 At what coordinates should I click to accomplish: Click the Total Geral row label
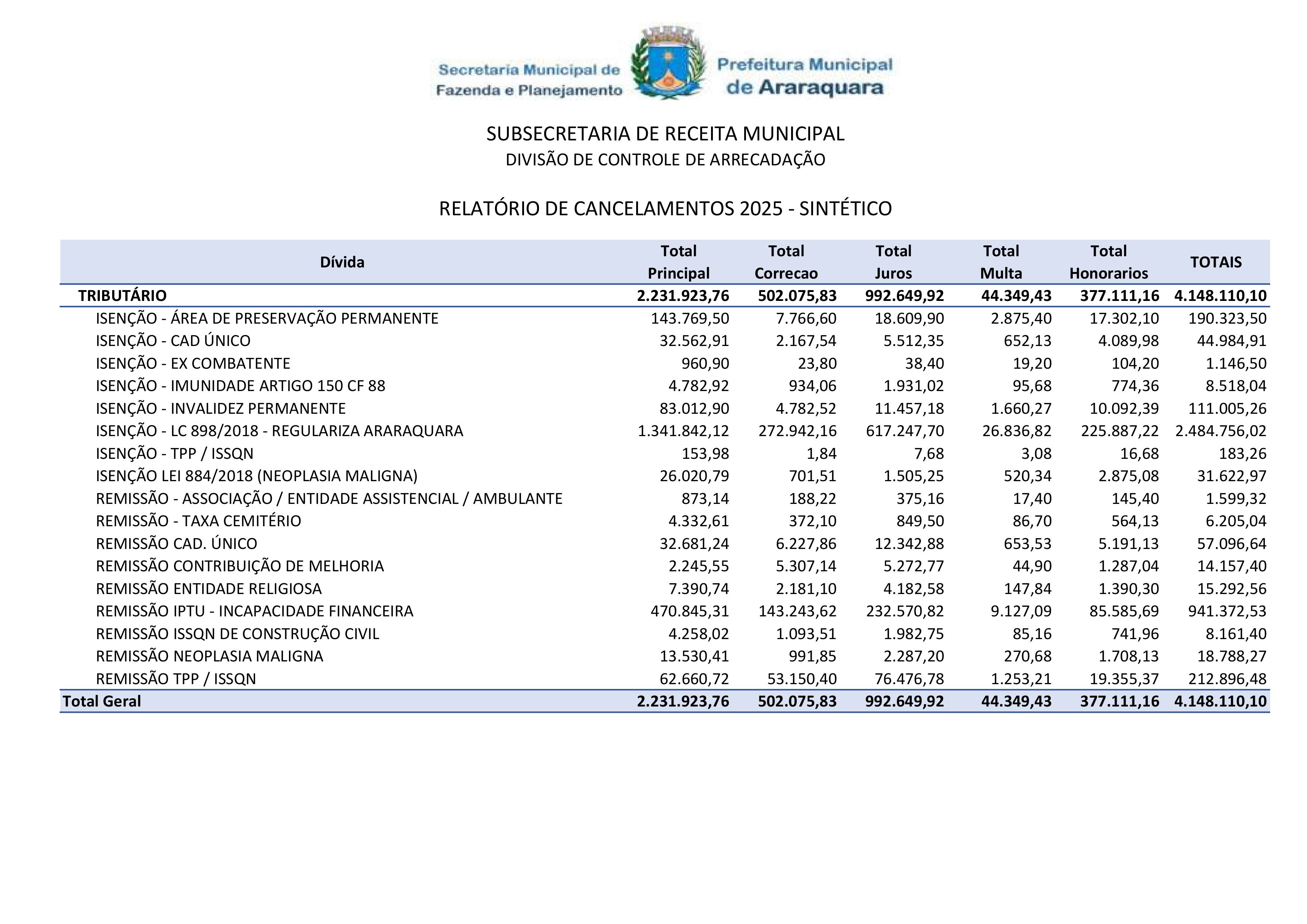tap(102, 701)
